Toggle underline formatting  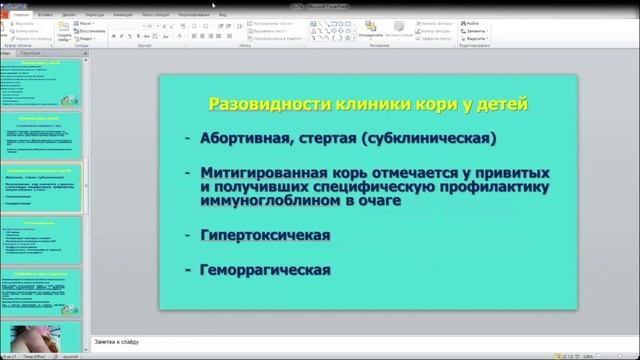(x=130, y=36)
